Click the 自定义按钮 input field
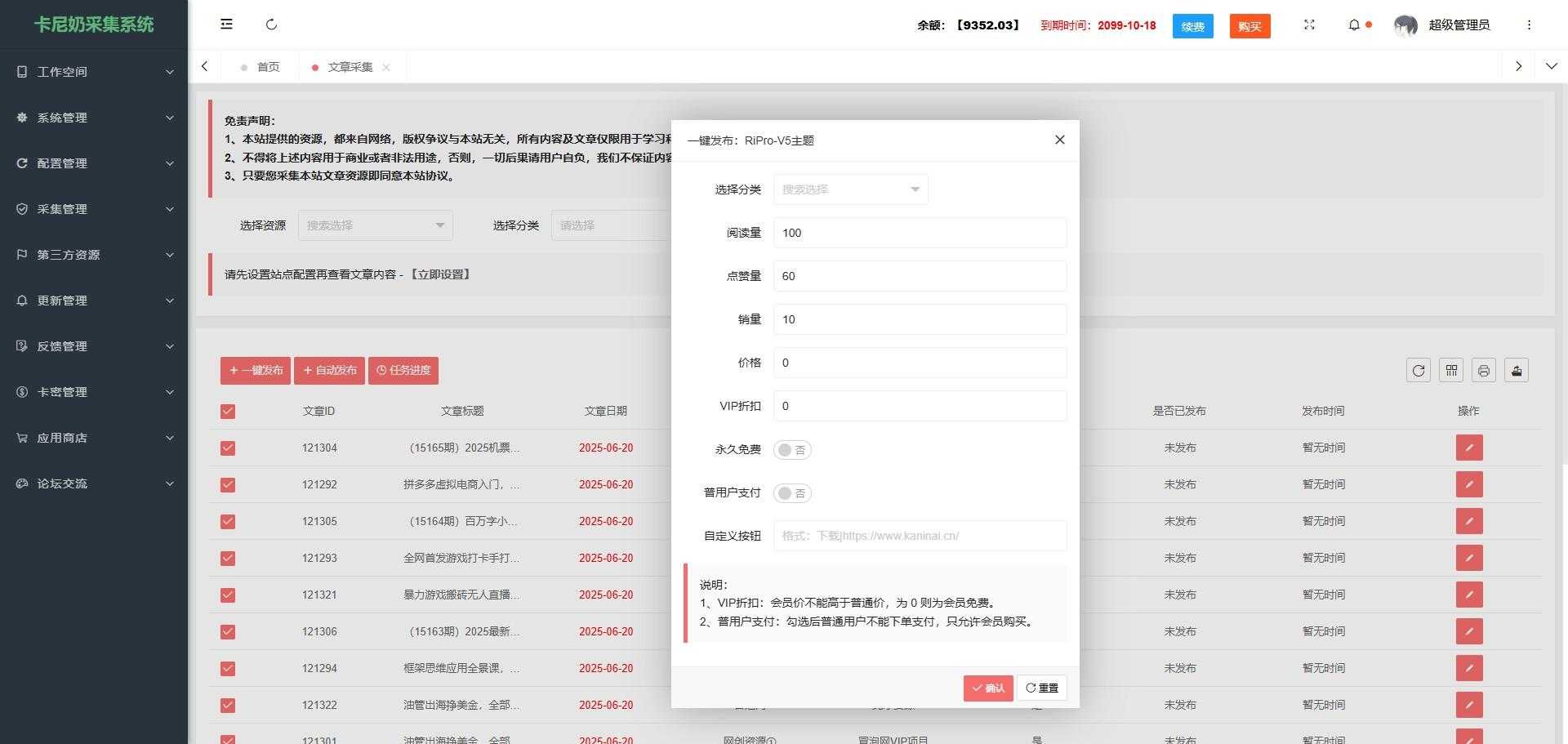 pos(920,536)
